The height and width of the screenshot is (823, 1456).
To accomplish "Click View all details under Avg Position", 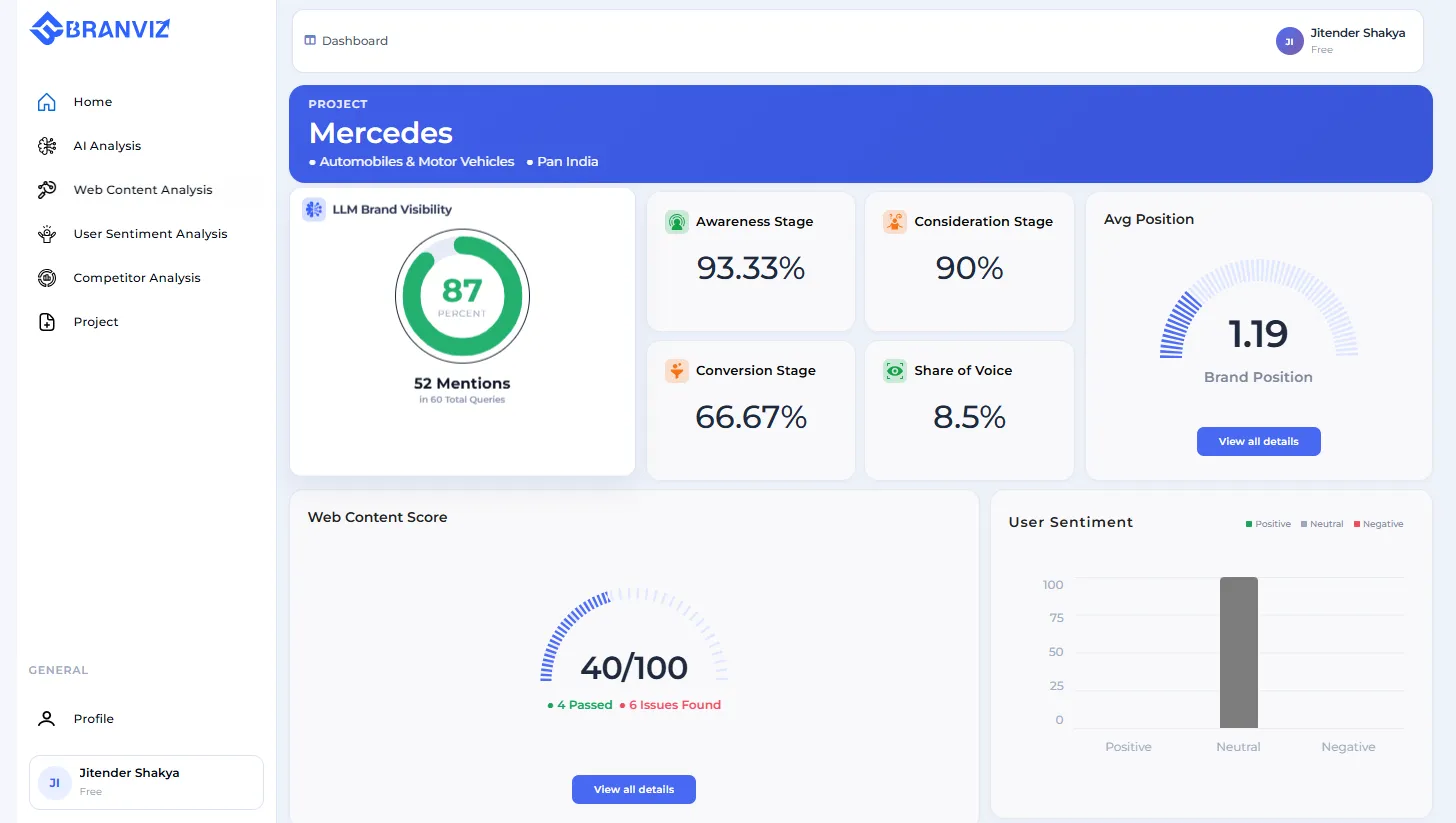I will coord(1258,441).
